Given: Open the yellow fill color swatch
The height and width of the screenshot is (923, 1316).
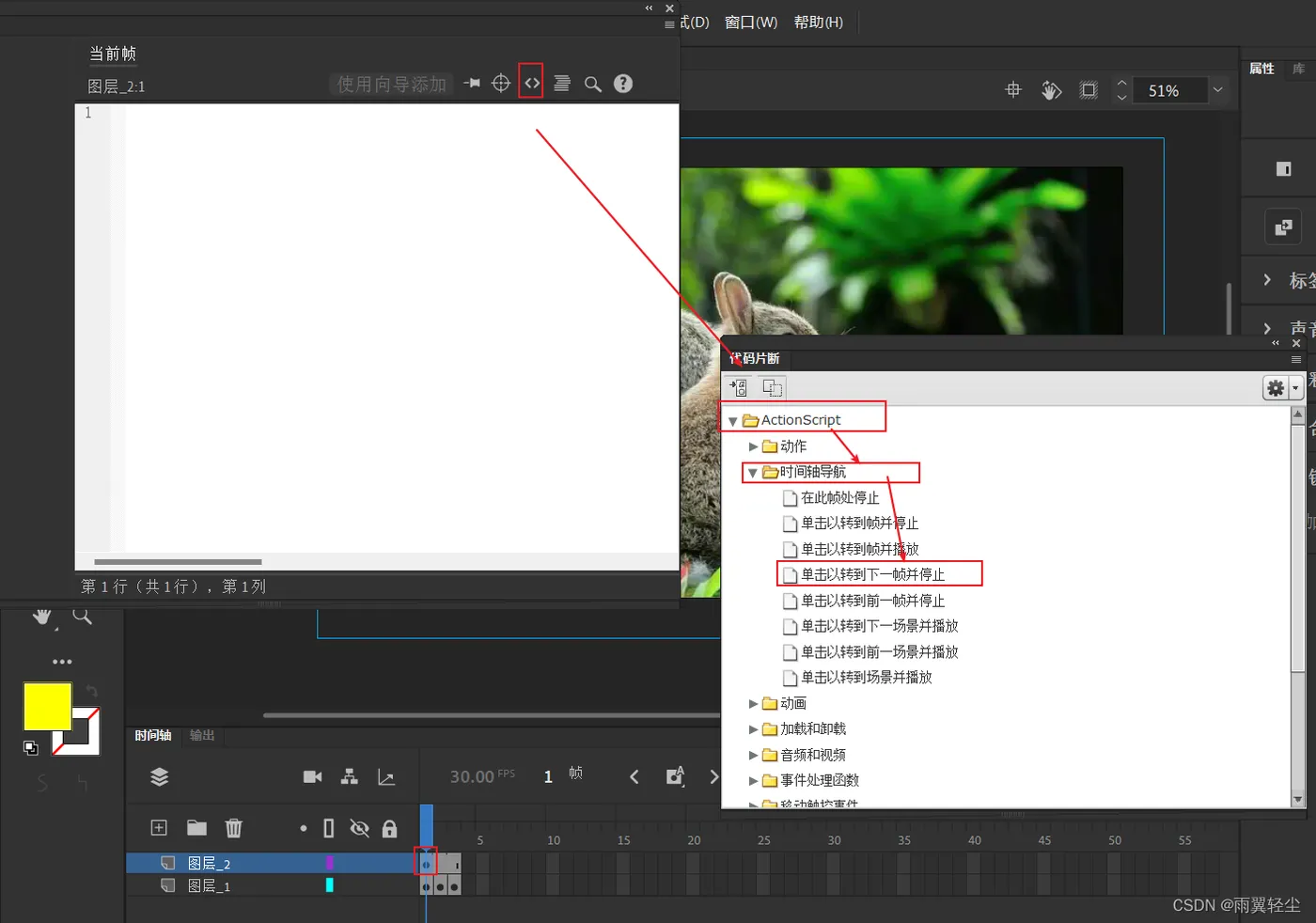Looking at the screenshot, I should [x=47, y=706].
